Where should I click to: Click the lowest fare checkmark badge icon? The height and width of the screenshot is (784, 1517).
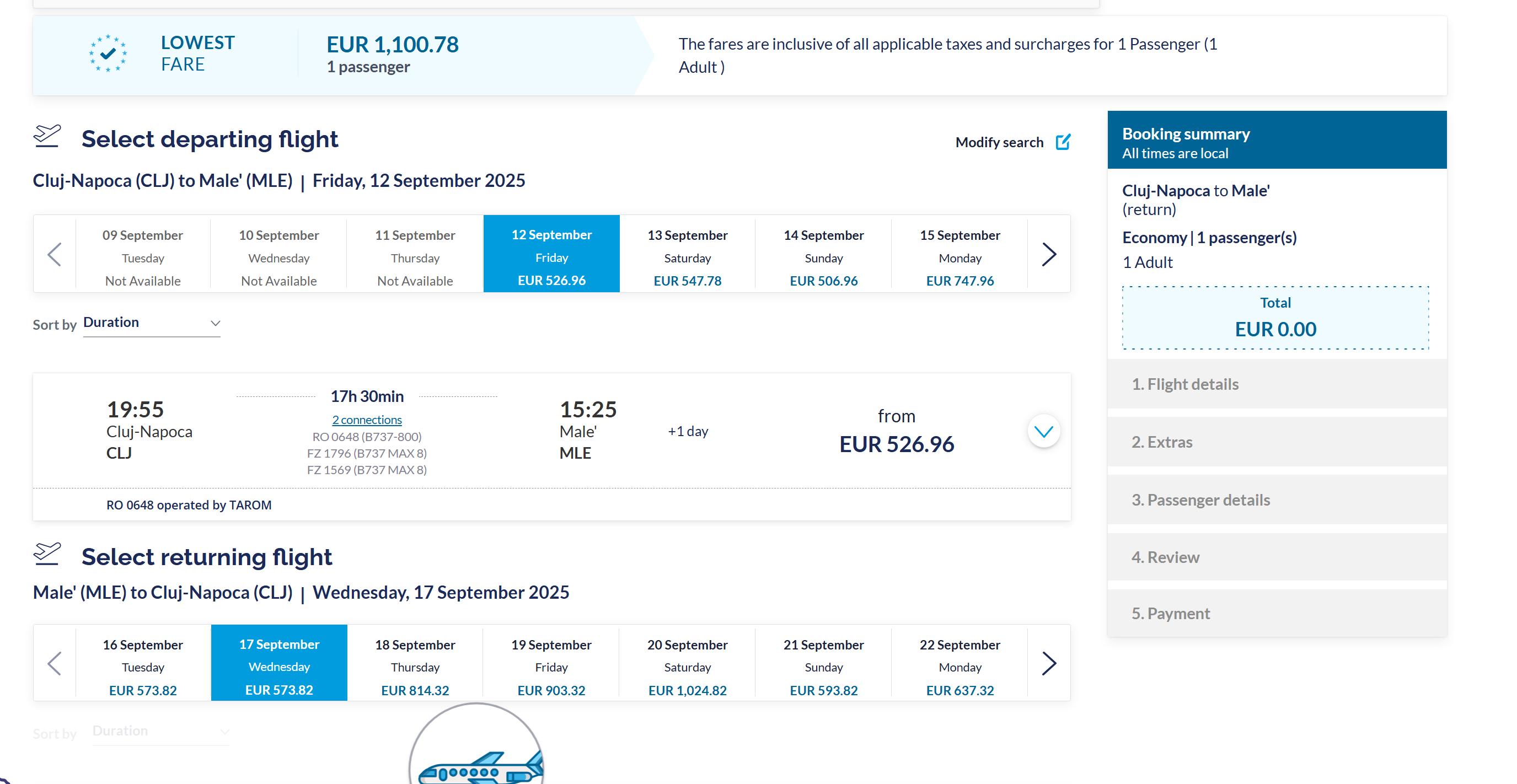[108, 53]
